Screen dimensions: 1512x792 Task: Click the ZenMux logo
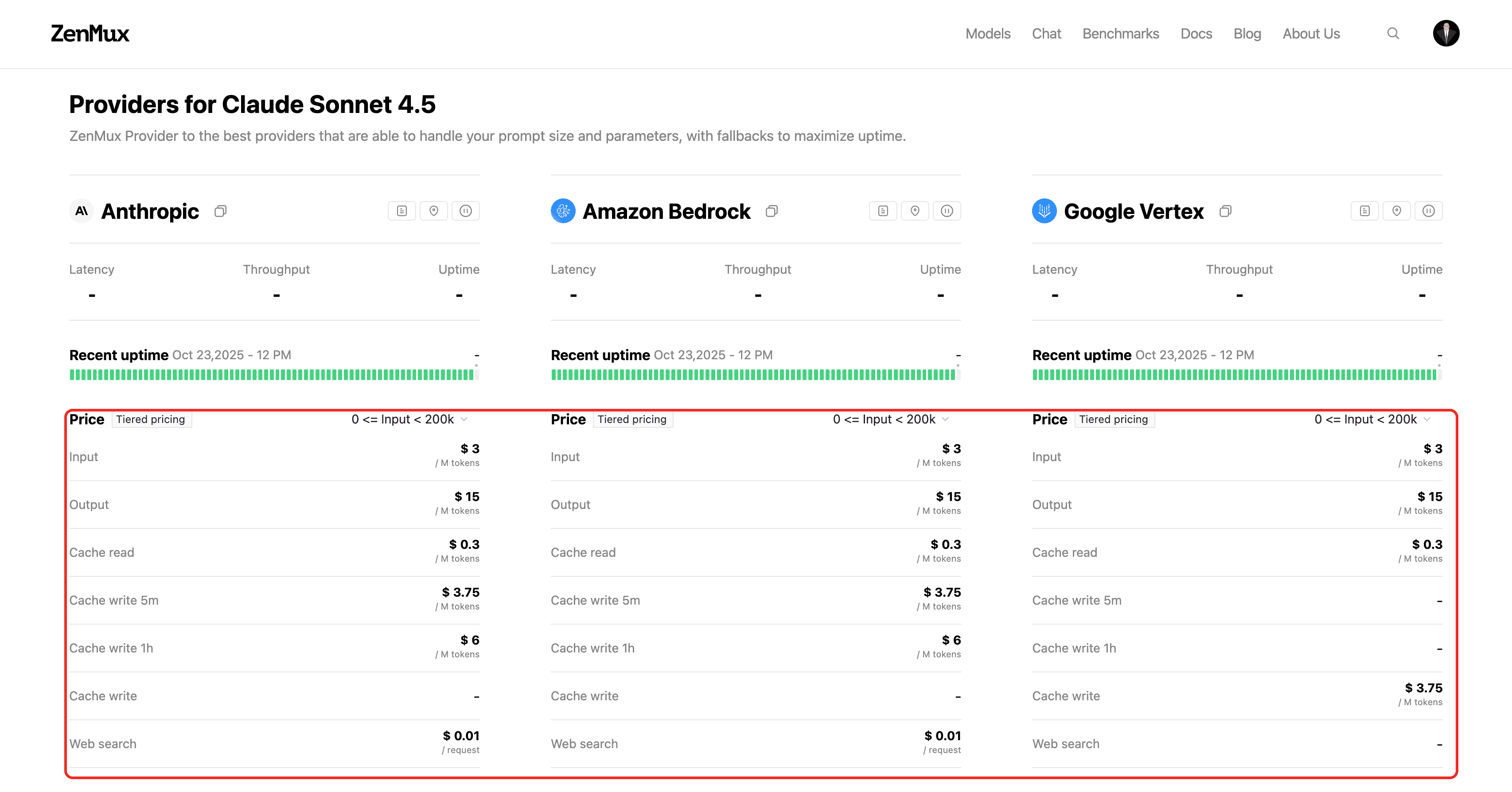pyautogui.click(x=90, y=33)
